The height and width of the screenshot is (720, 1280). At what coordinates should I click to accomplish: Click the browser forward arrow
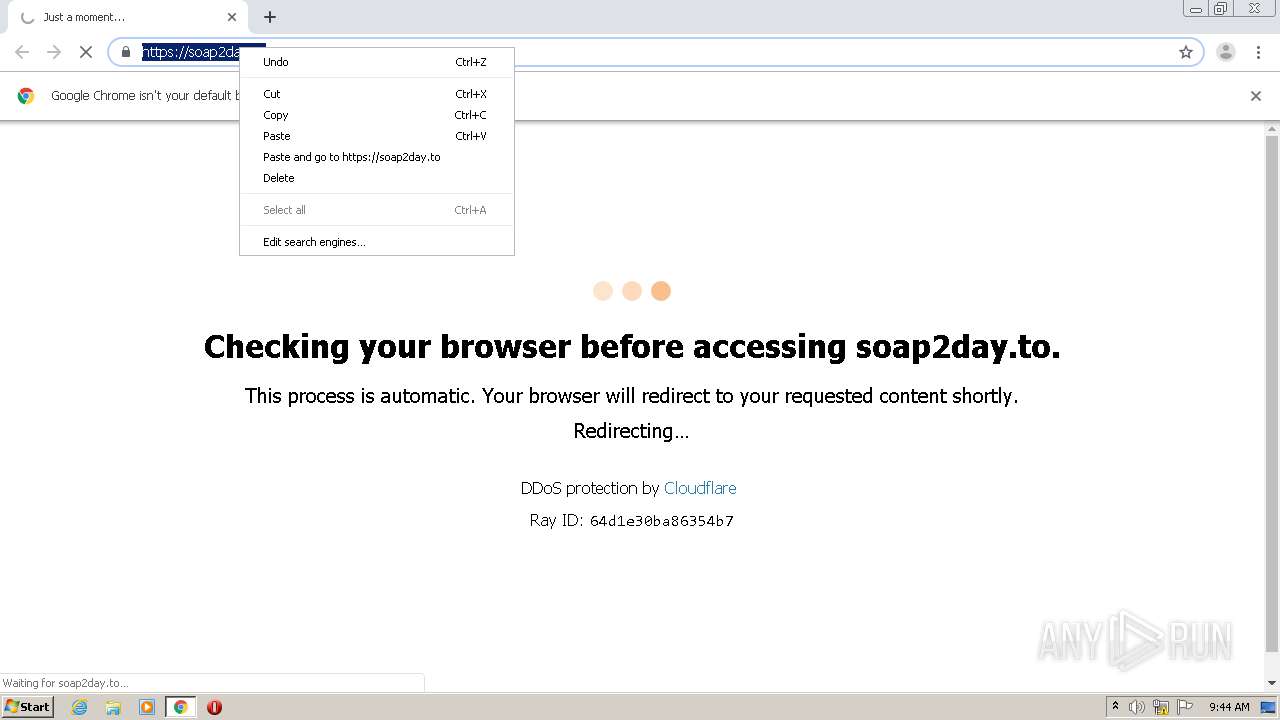(x=54, y=52)
